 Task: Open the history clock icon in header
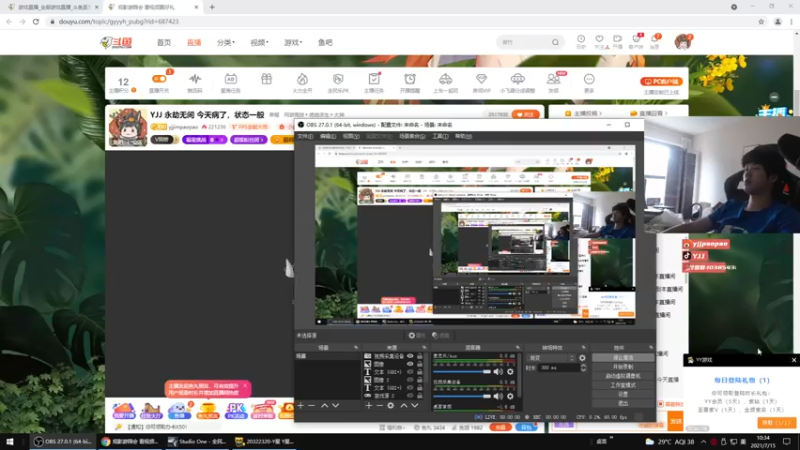pyautogui.click(x=581, y=39)
